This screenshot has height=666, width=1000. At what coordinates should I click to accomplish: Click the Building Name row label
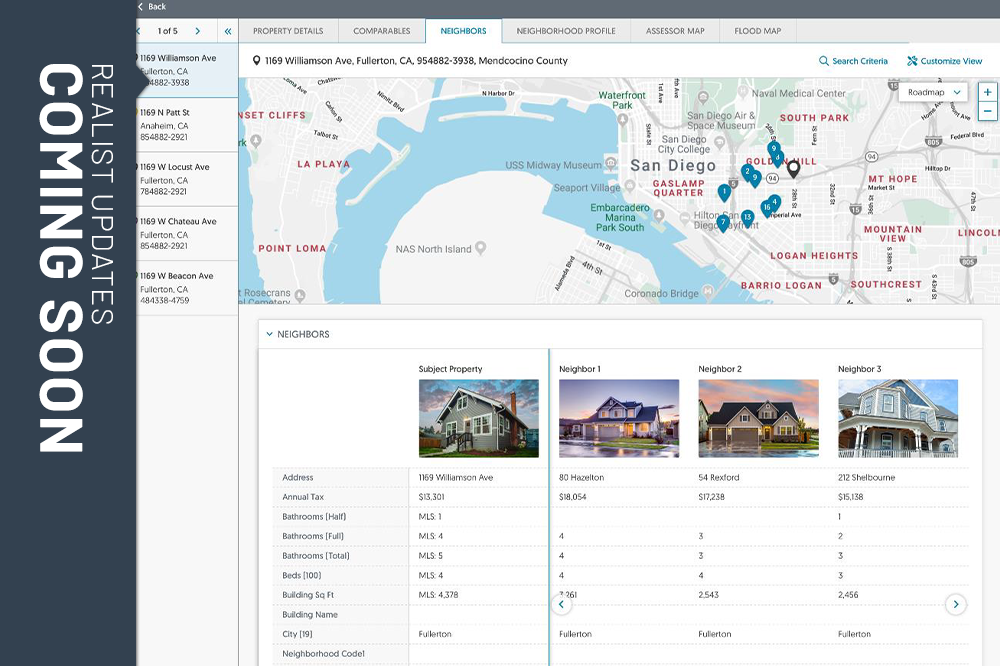[310, 614]
